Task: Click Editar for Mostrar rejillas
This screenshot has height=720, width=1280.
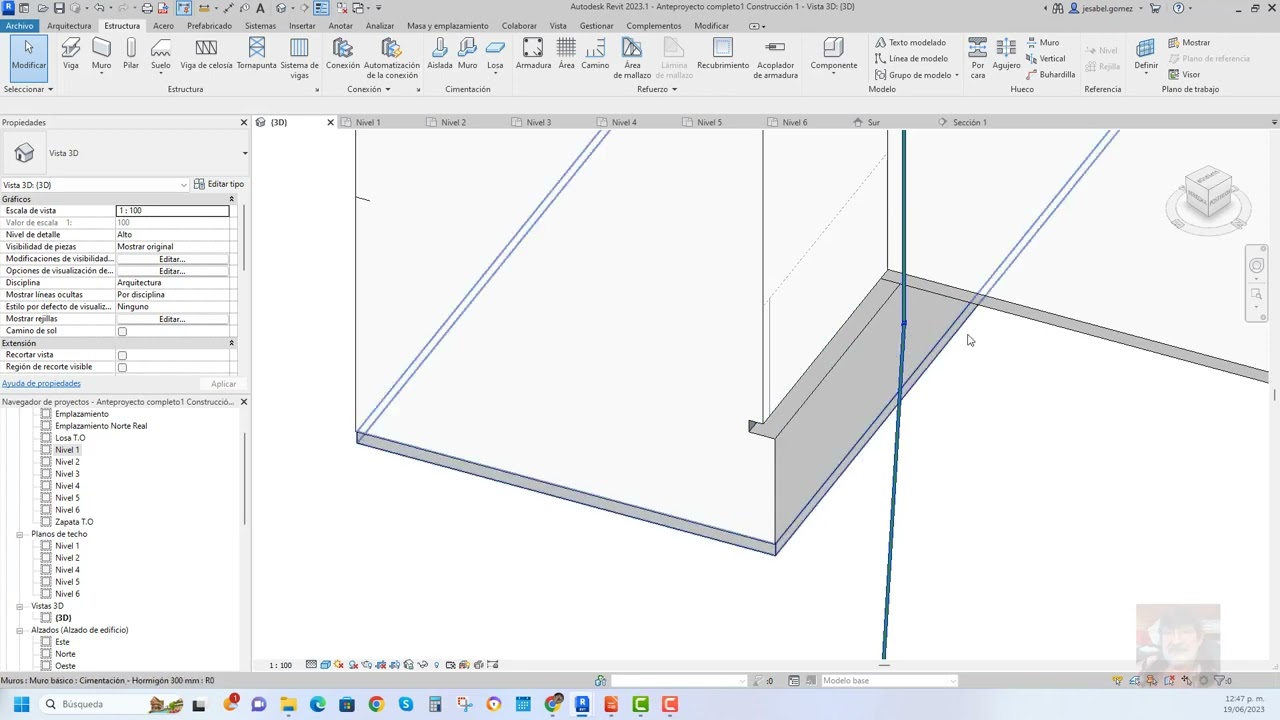Action: (x=172, y=319)
